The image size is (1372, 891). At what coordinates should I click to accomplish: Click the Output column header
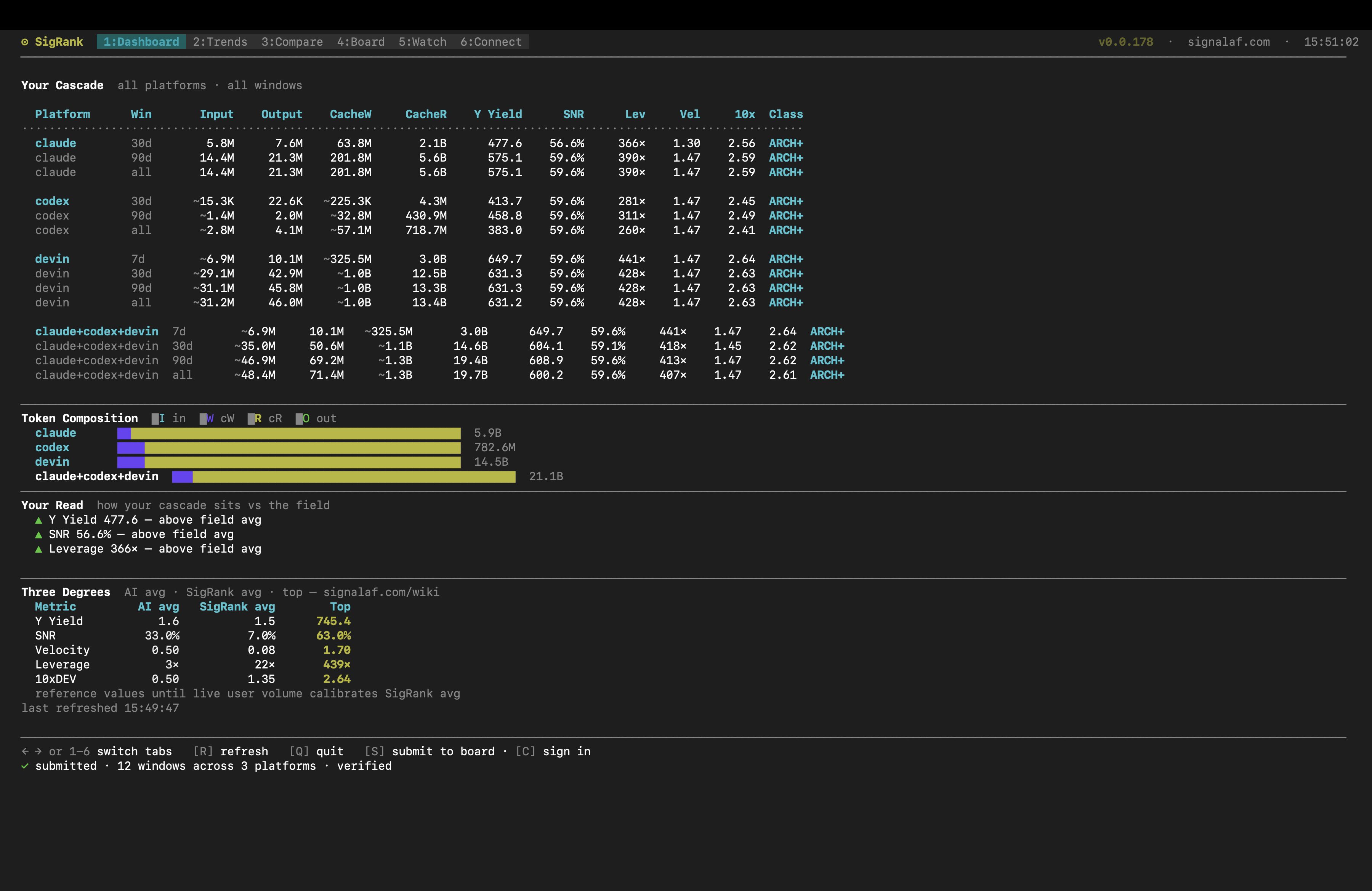282,114
